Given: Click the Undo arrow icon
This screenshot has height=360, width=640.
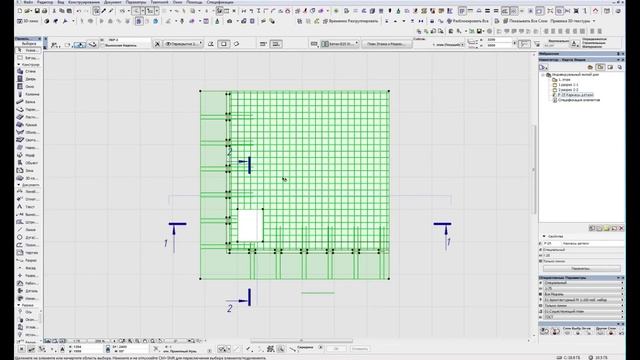Looking at the screenshot, I should click(x=79, y=11).
